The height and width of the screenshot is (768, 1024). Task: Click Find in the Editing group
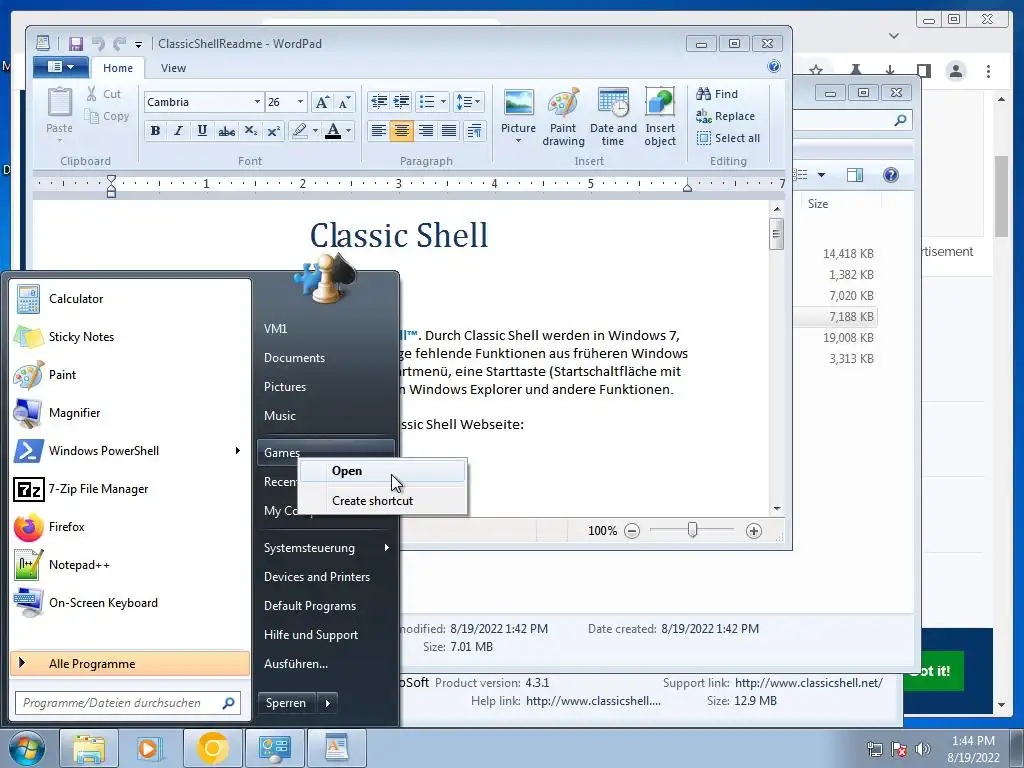coord(717,94)
